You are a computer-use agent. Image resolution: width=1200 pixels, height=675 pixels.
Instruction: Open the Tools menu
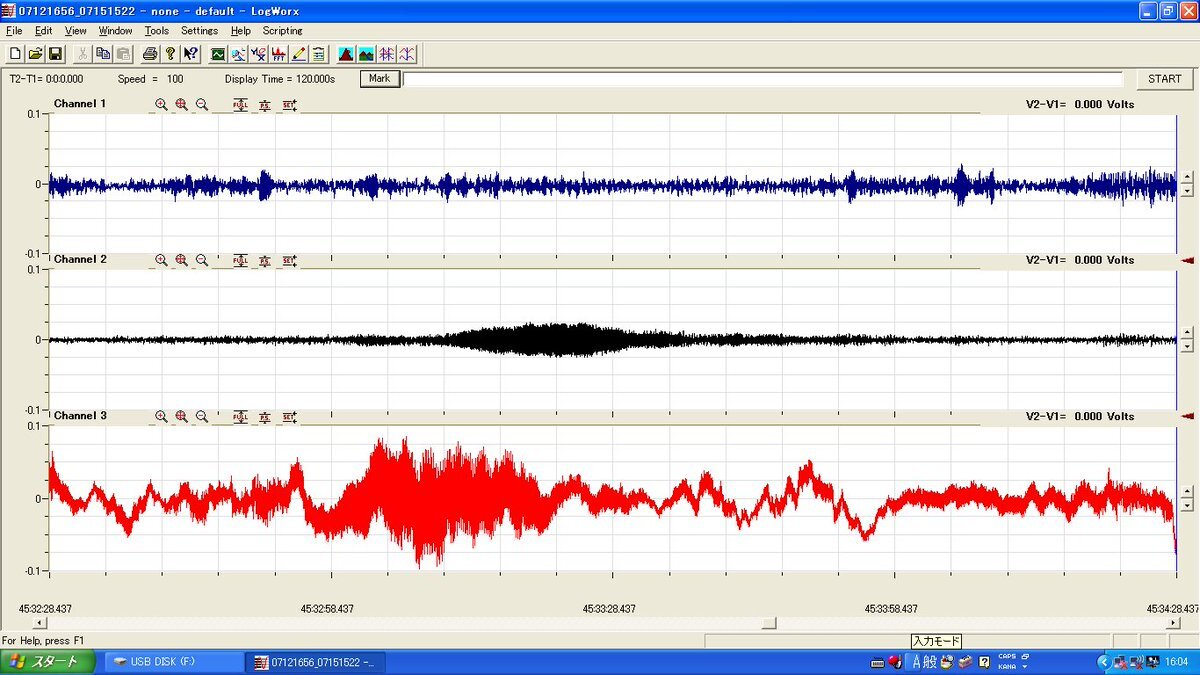pyautogui.click(x=157, y=31)
